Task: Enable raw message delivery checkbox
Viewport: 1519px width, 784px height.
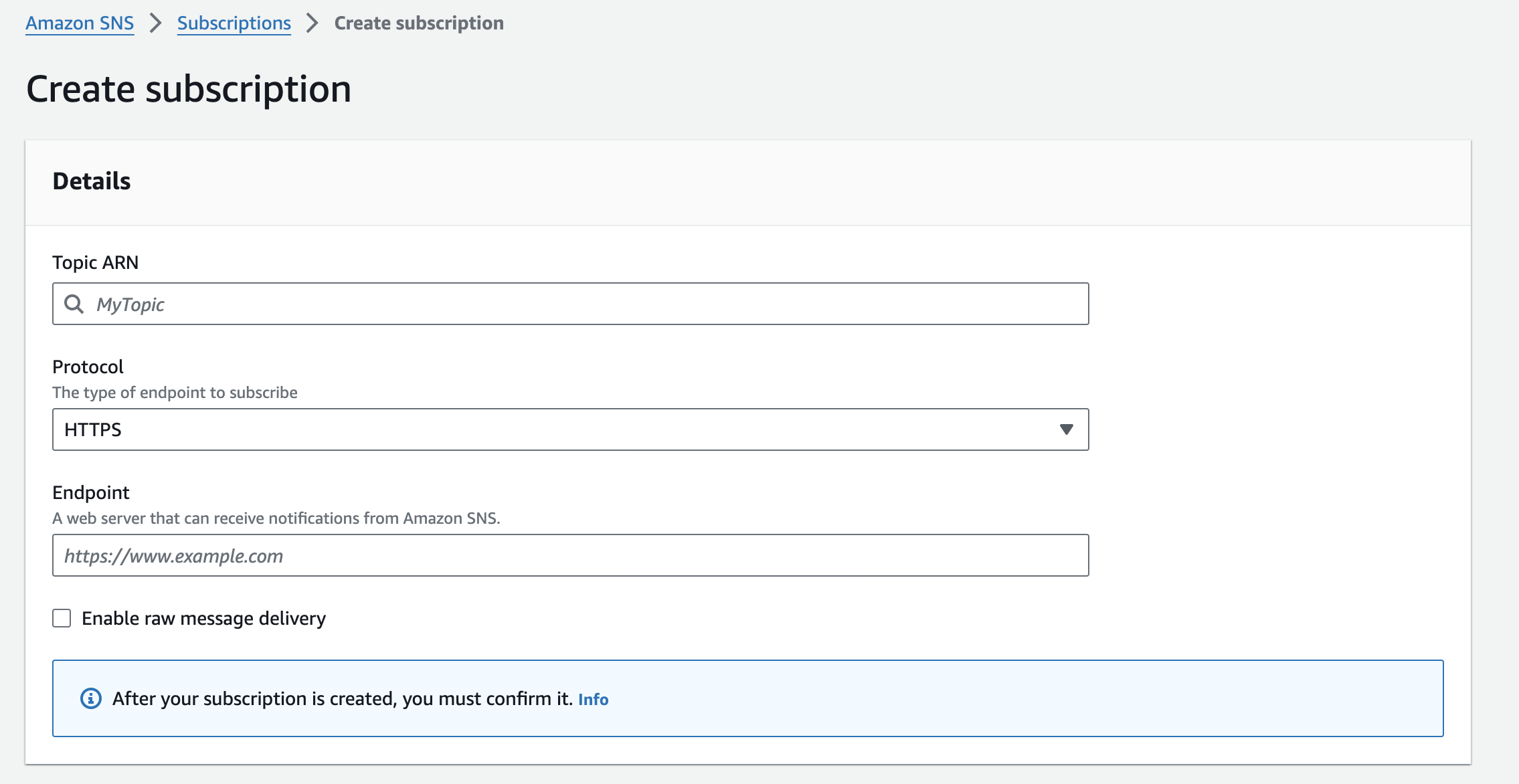Action: (x=62, y=618)
